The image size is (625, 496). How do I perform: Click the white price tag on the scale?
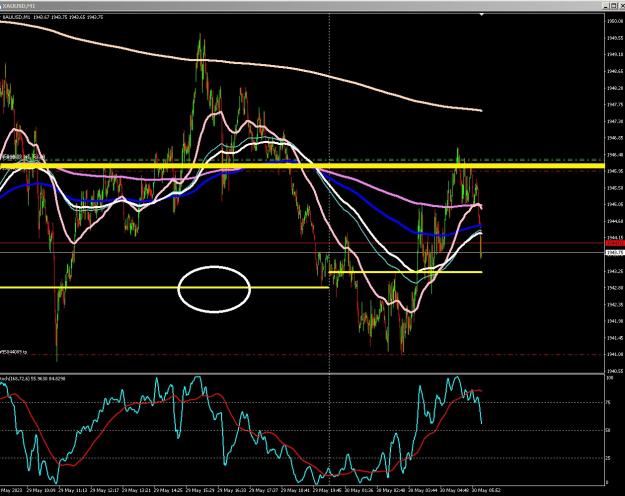pos(614,252)
